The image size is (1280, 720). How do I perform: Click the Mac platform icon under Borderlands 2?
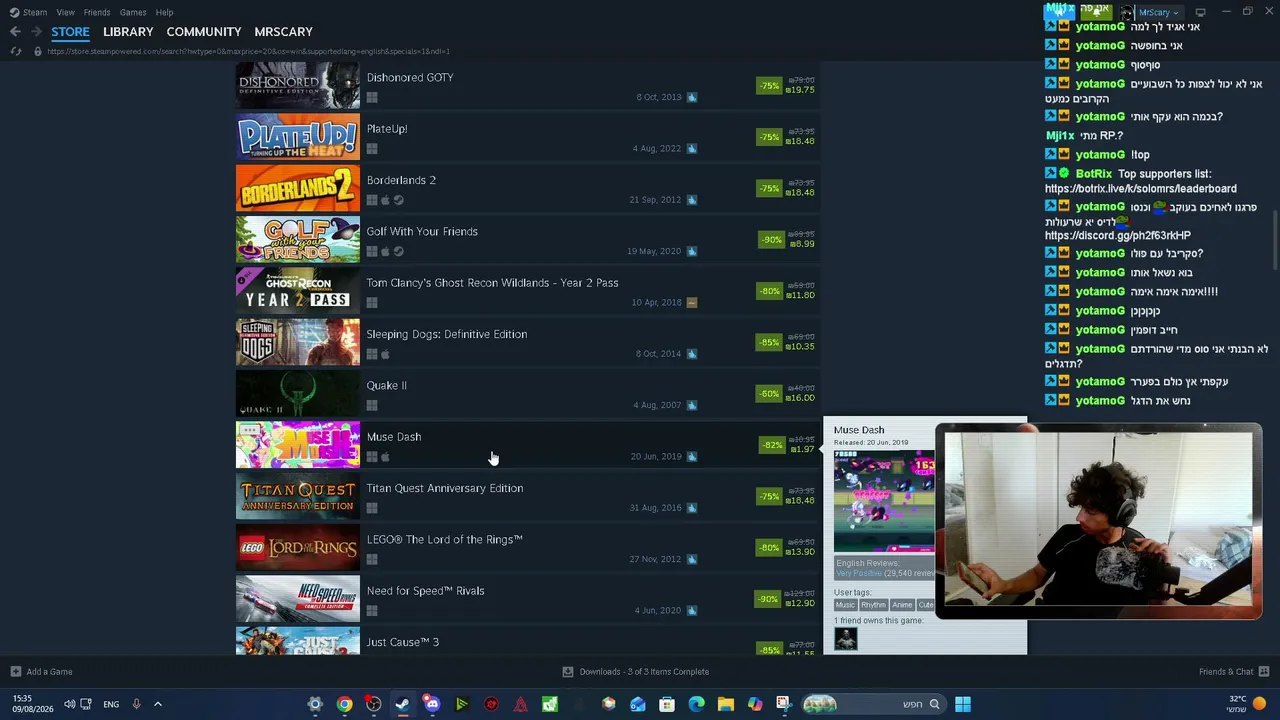385,200
